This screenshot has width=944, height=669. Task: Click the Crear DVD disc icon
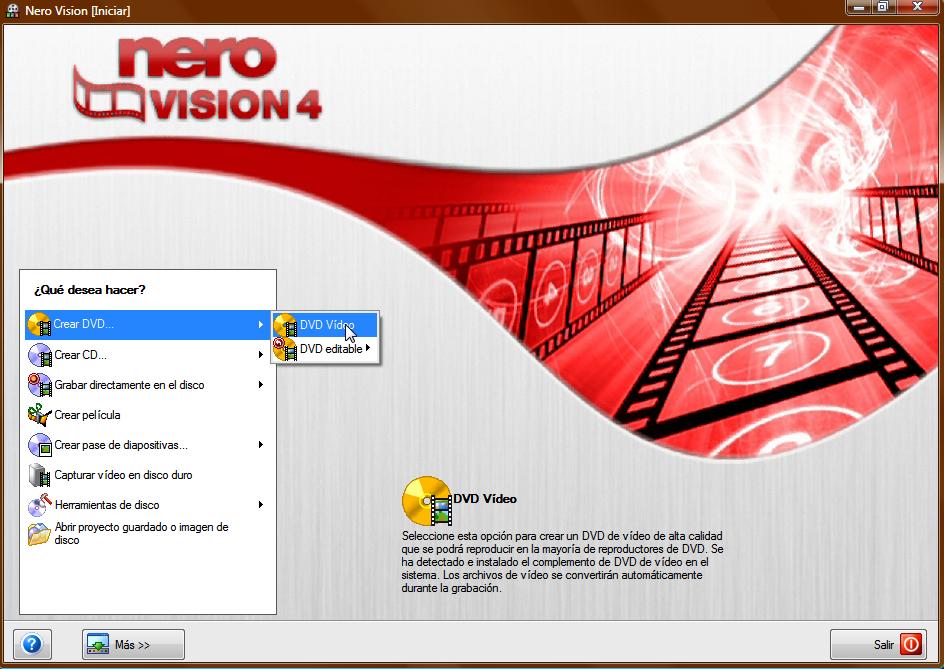(x=40, y=325)
